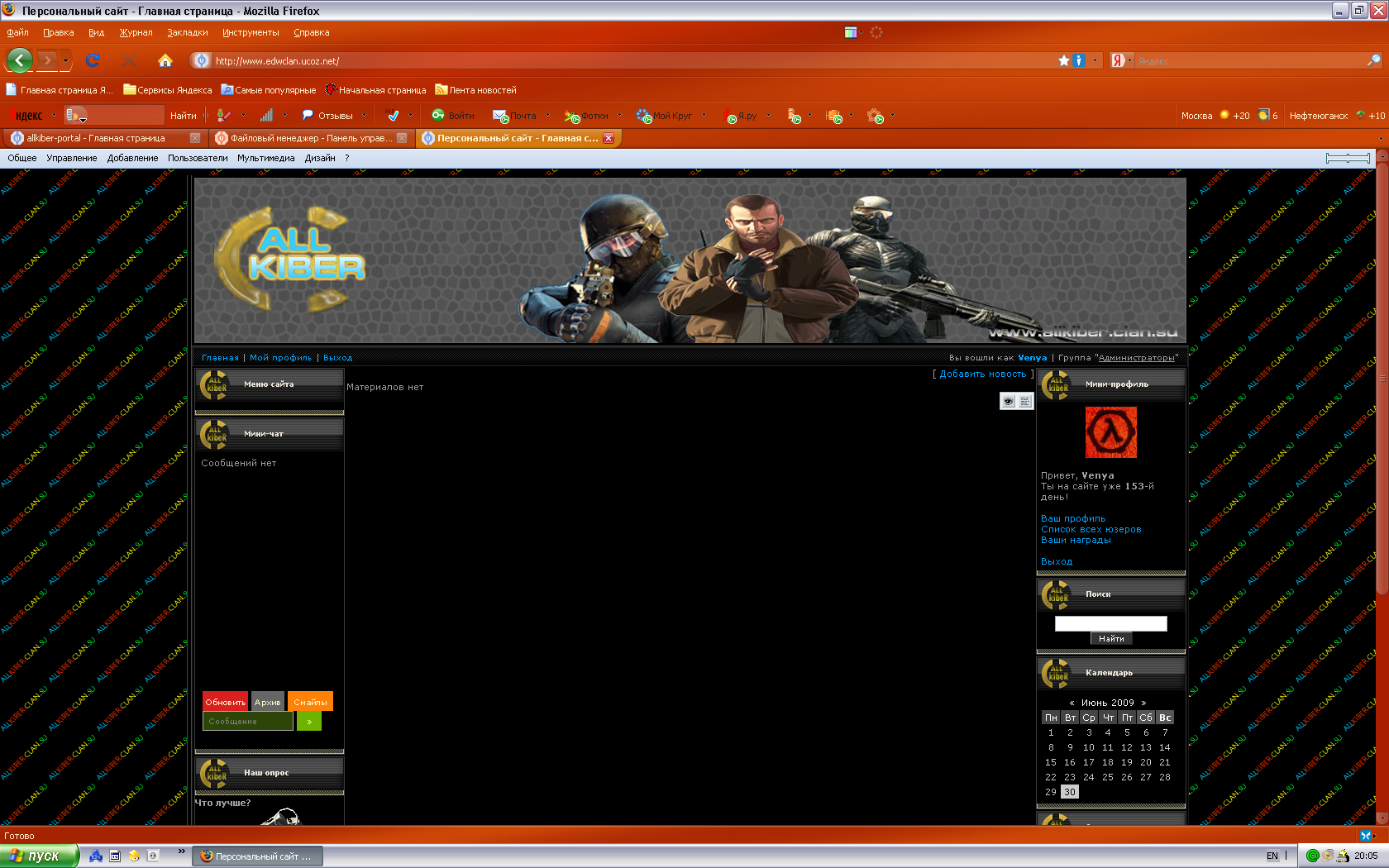Expand the dropdown arrow next to Я.ру
Screen dimensions: 1389x868
coord(768,116)
